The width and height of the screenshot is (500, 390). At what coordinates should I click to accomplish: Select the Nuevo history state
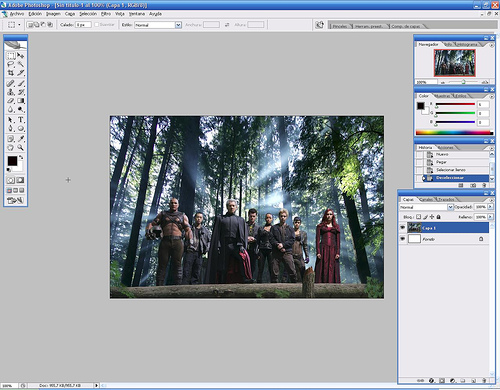(x=457, y=154)
